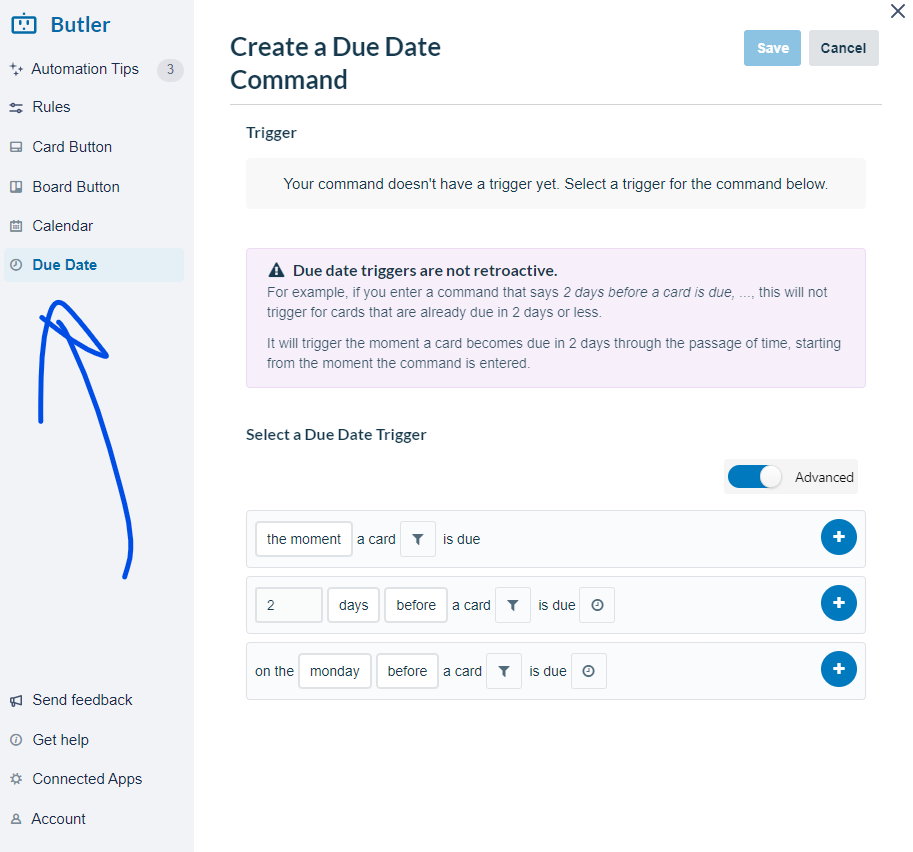Select Due Date section in sidebar
This screenshot has height=852, width=913.
94,265
